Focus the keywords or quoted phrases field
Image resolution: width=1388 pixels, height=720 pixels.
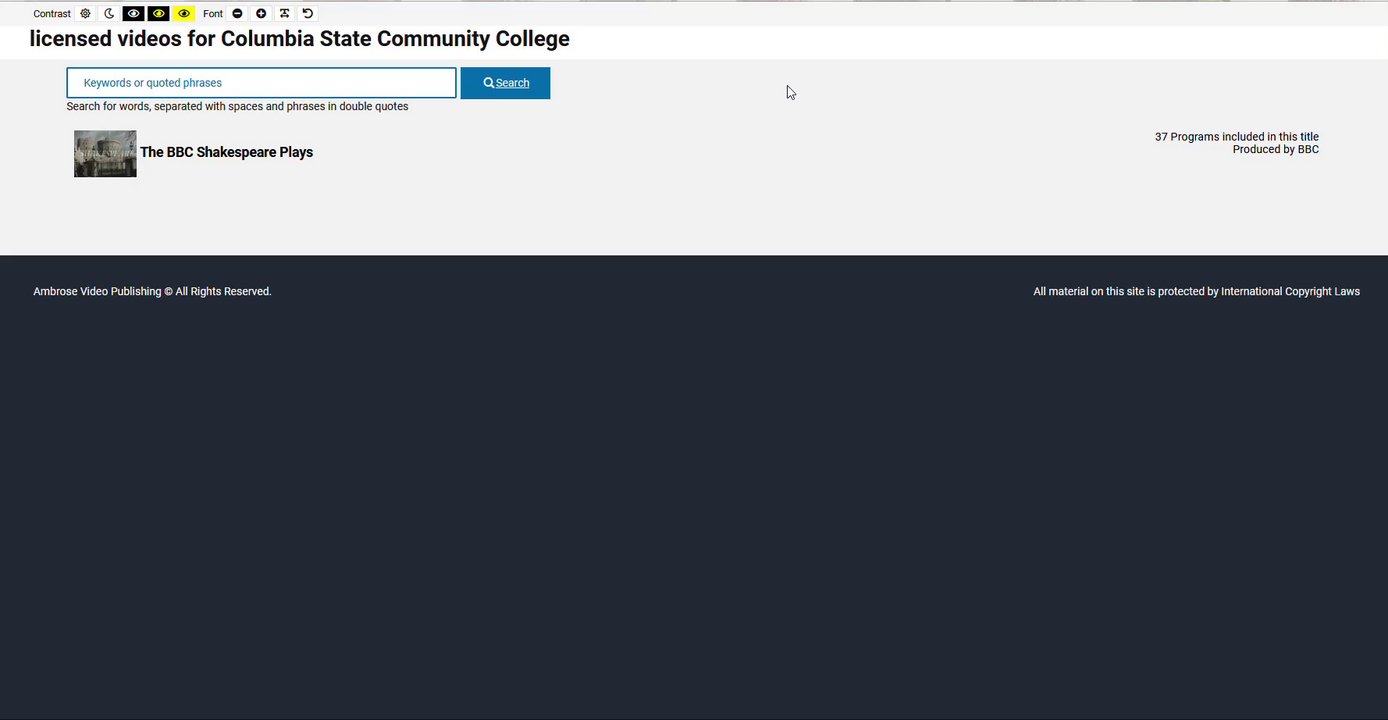click(x=261, y=83)
